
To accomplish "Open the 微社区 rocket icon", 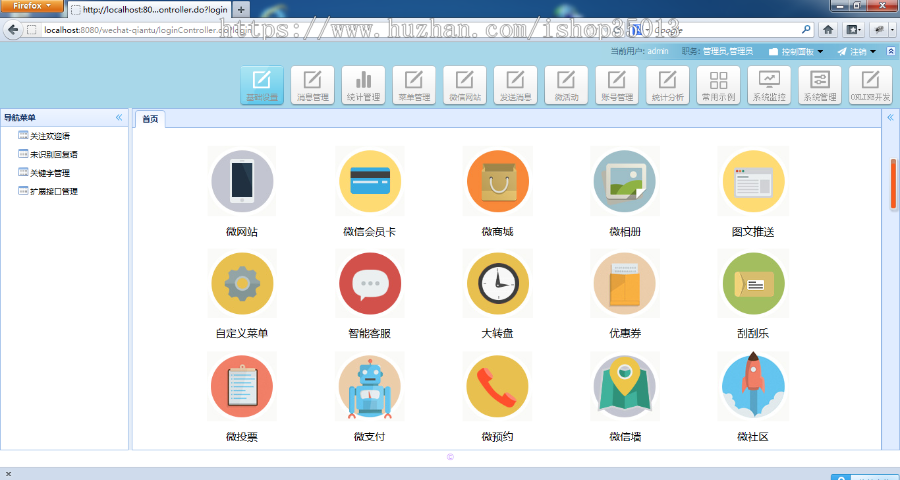I will (x=753, y=386).
